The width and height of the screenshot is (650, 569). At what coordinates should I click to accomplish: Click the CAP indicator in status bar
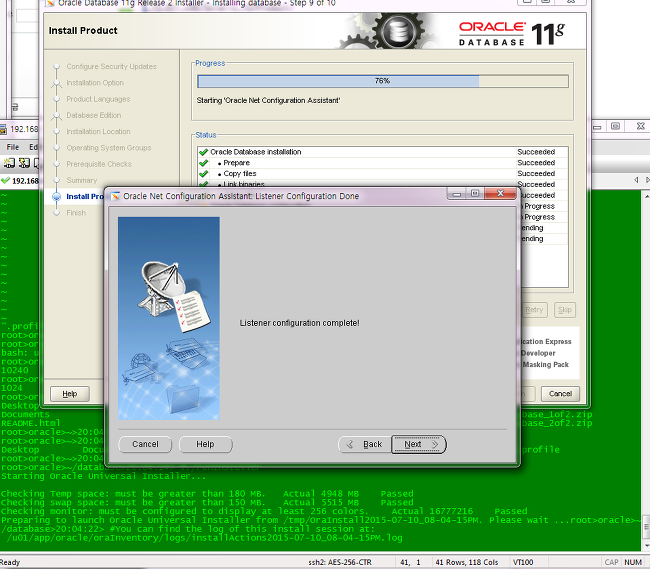click(611, 562)
